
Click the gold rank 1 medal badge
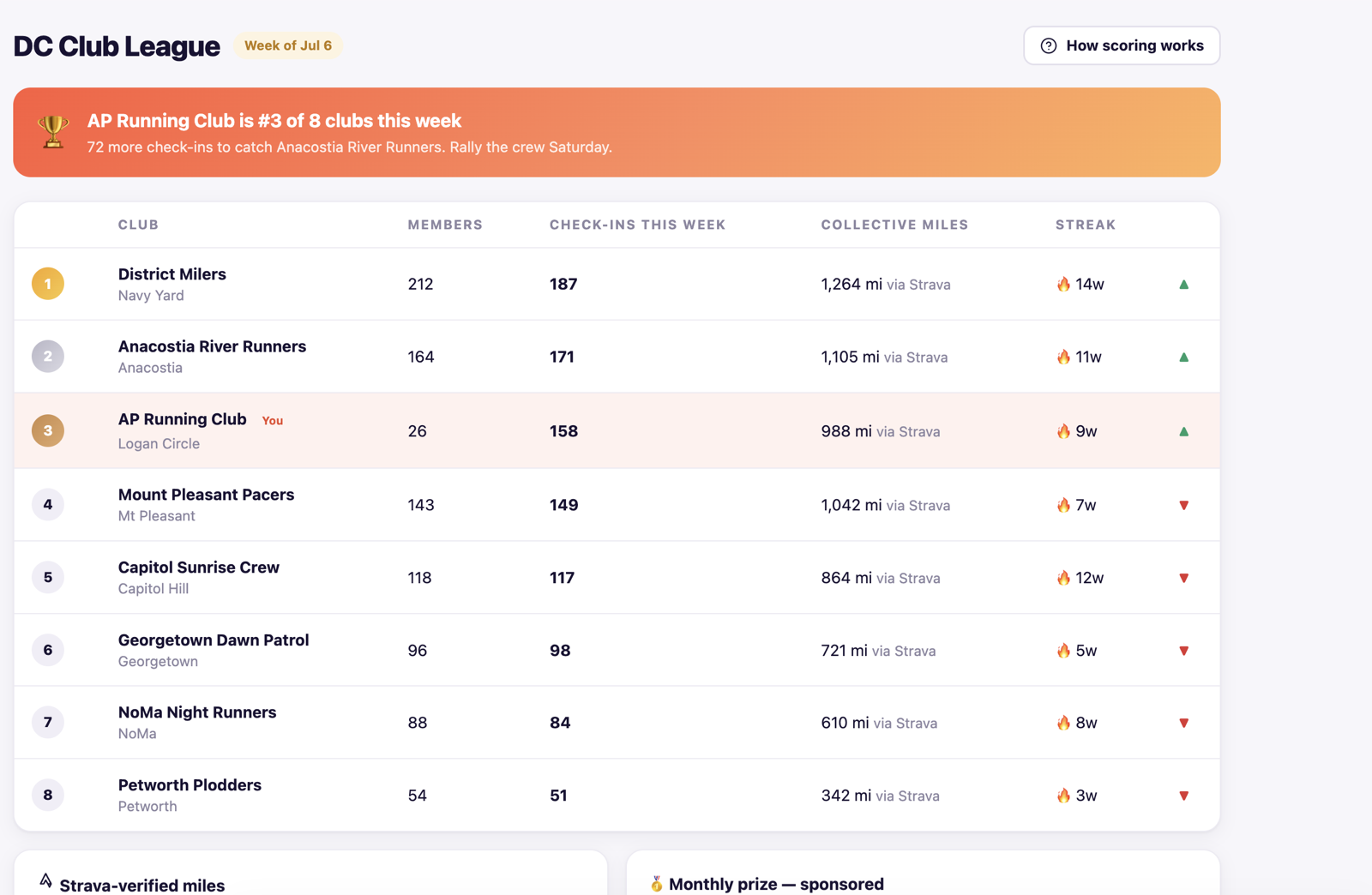click(x=48, y=284)
